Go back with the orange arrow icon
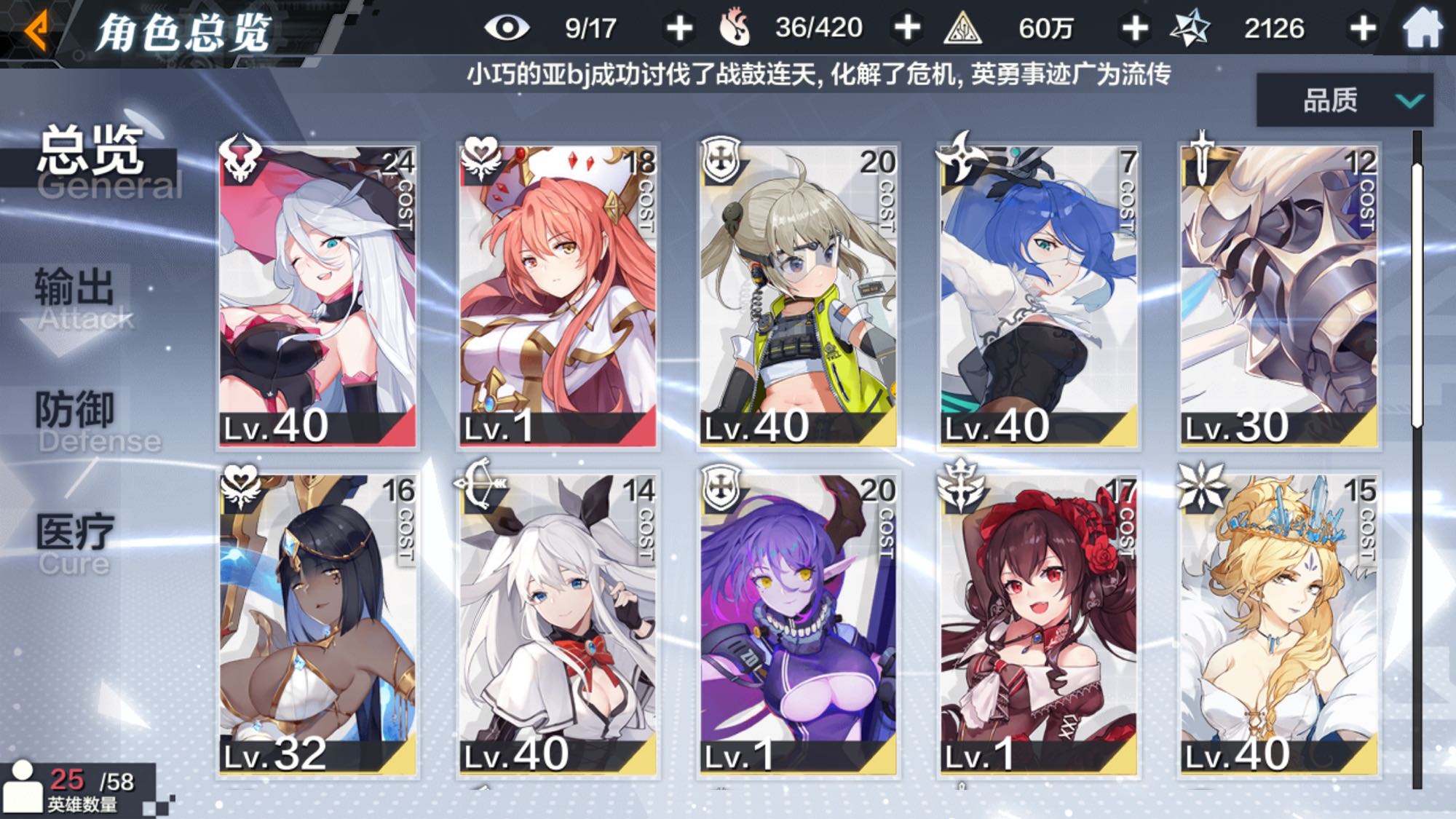1456x819 pixels. [x=36, y=29]
